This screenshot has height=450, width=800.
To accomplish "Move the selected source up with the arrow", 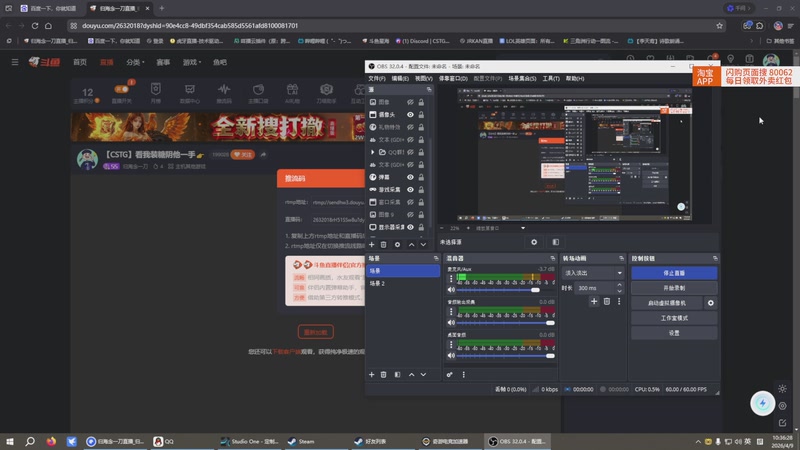I will click(410, 244).
